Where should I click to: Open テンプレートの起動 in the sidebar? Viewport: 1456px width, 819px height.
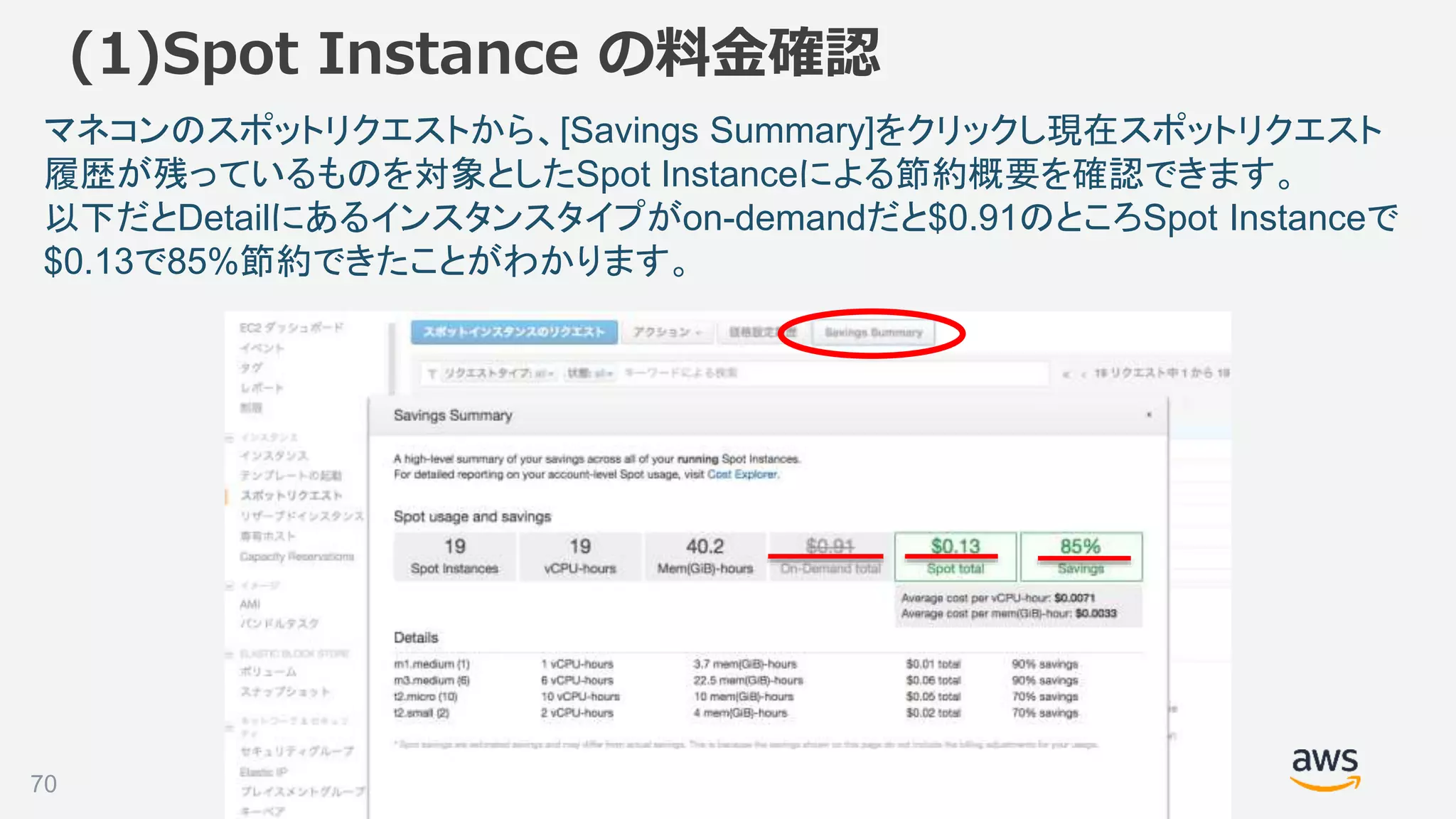[291, 475]
